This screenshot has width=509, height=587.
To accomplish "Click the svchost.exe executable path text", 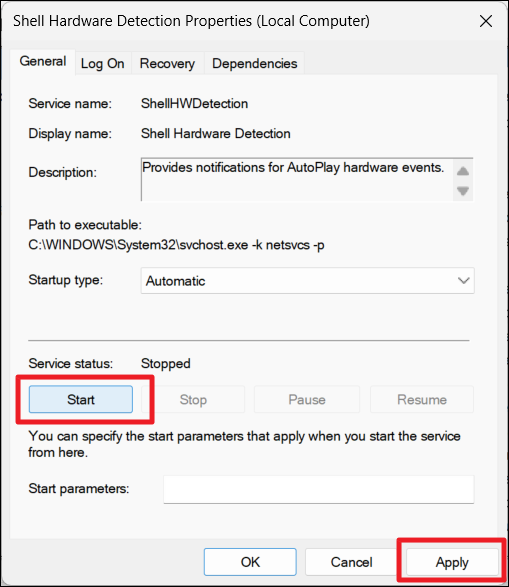I will pos(176,245).
